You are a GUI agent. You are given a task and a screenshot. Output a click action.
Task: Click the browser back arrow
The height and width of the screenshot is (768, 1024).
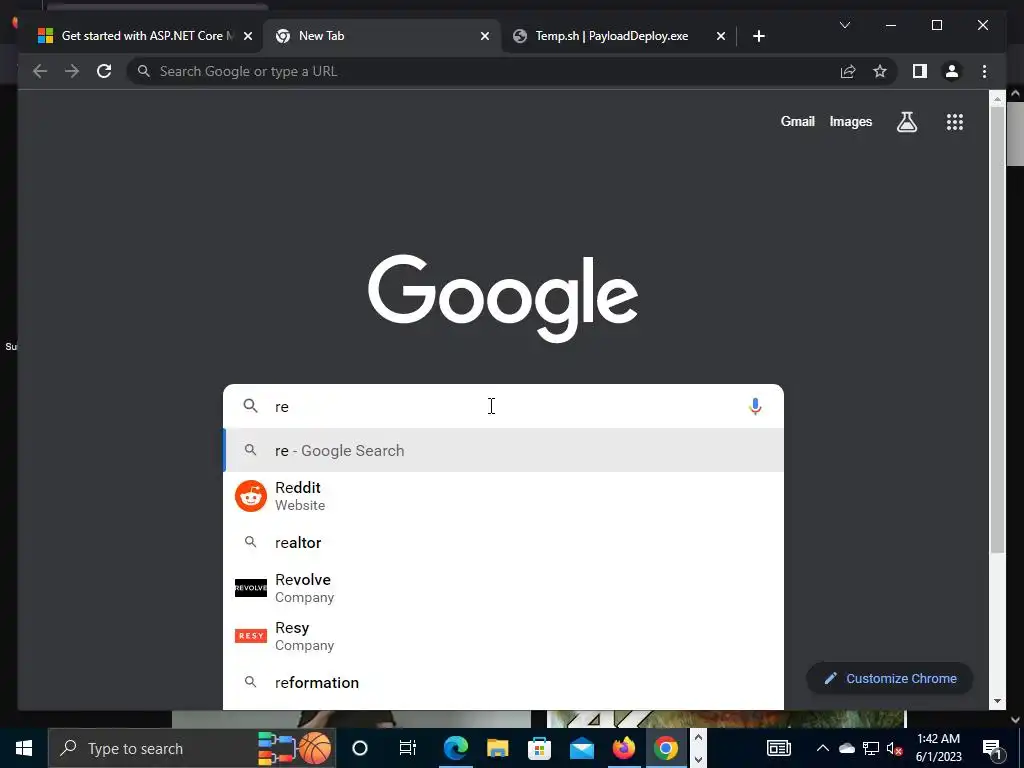pos(40,71)
